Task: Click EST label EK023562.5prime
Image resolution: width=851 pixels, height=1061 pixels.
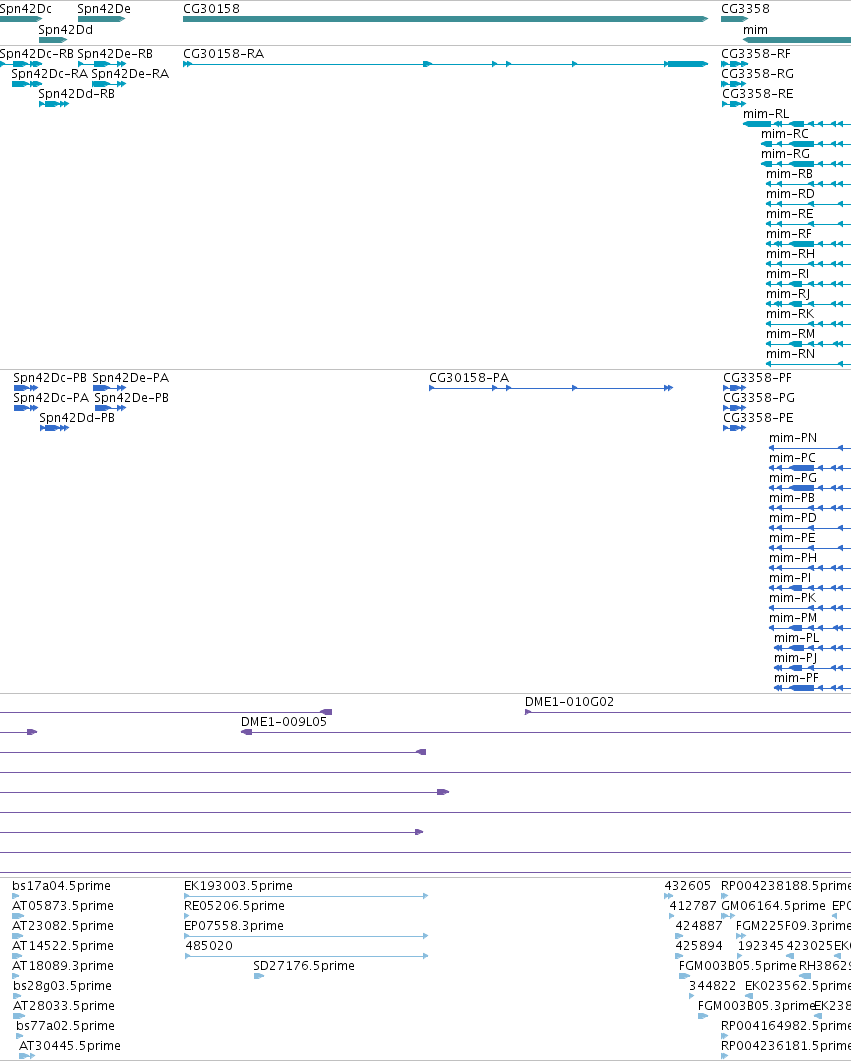Action: pyautogui.click(x=798, y=986)
